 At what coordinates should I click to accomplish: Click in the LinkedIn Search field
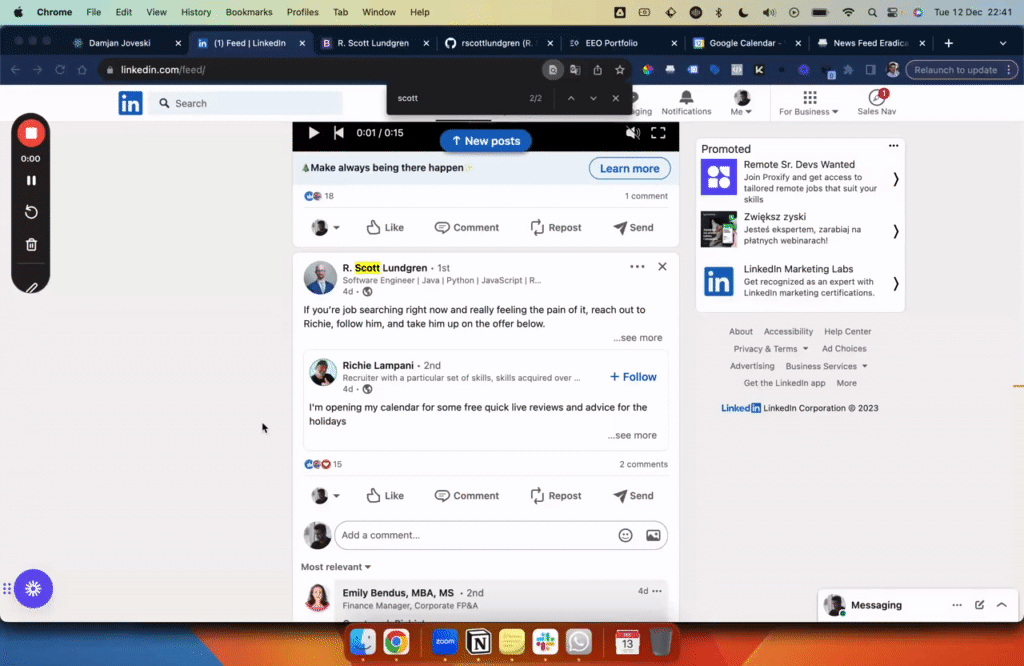(246, 103)
